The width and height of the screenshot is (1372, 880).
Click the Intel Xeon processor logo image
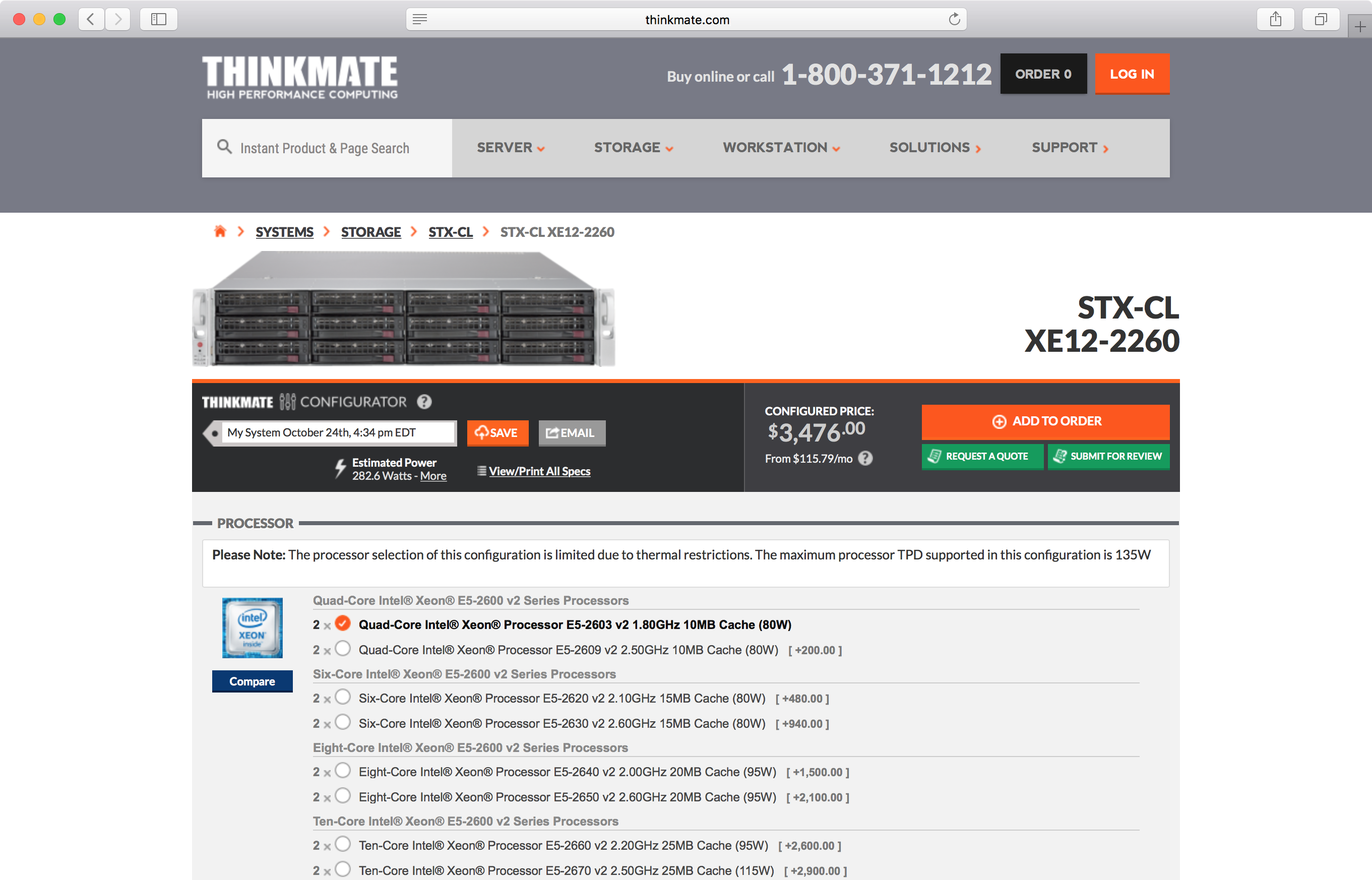coord(252,627)
